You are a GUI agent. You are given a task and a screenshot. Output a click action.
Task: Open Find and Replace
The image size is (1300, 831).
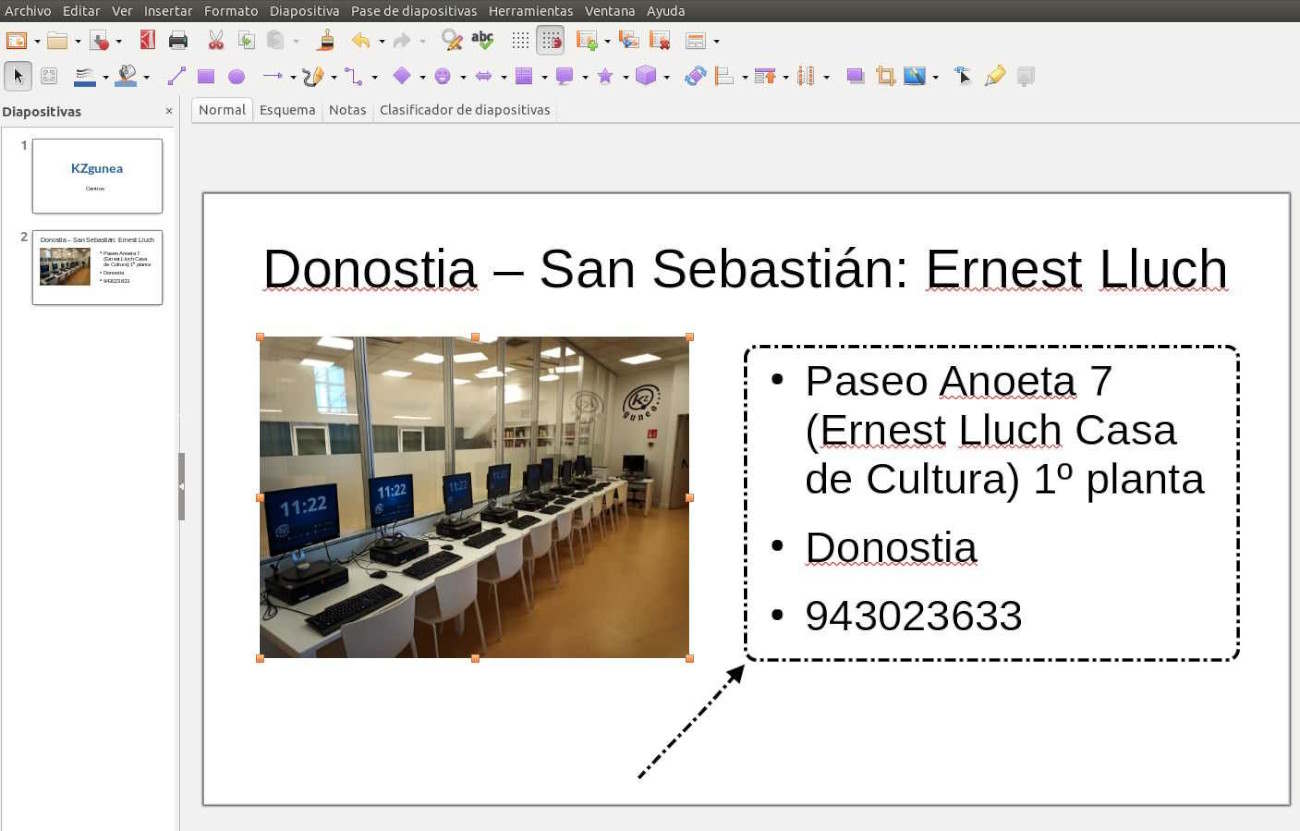(x=452, y=40)
